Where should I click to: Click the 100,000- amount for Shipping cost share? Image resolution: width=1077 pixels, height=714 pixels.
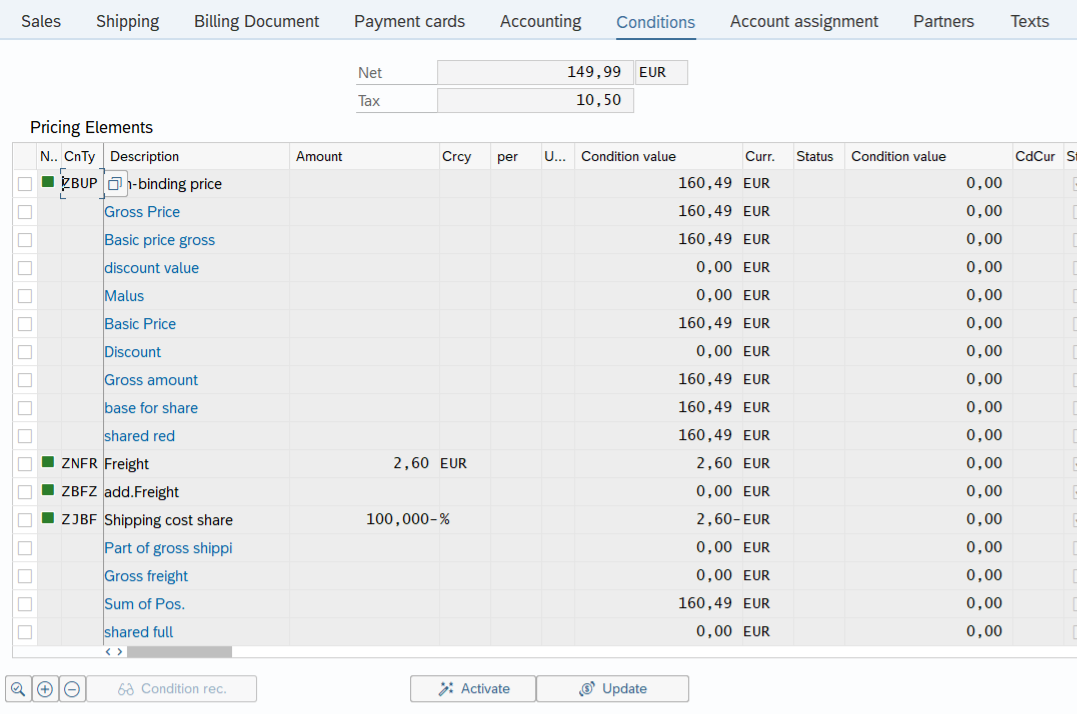coord(364,520)
